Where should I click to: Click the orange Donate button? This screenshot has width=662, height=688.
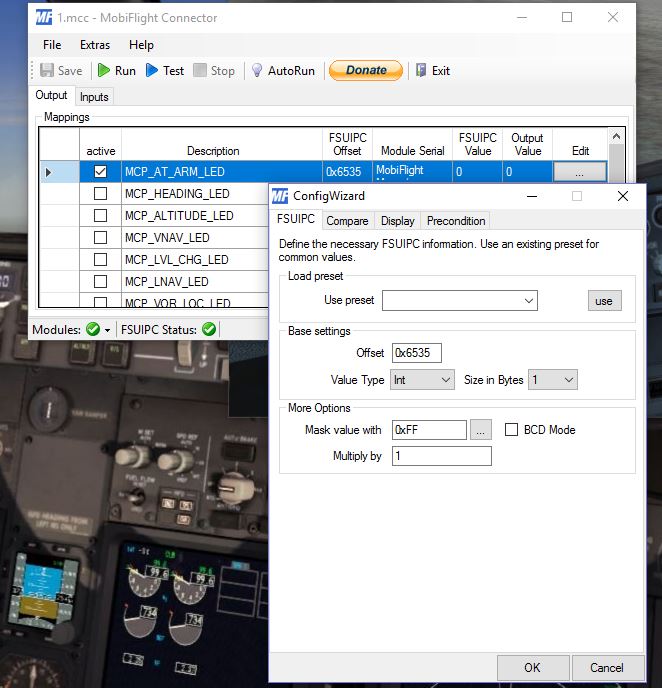pyautogui.click(x=365, y=70)
